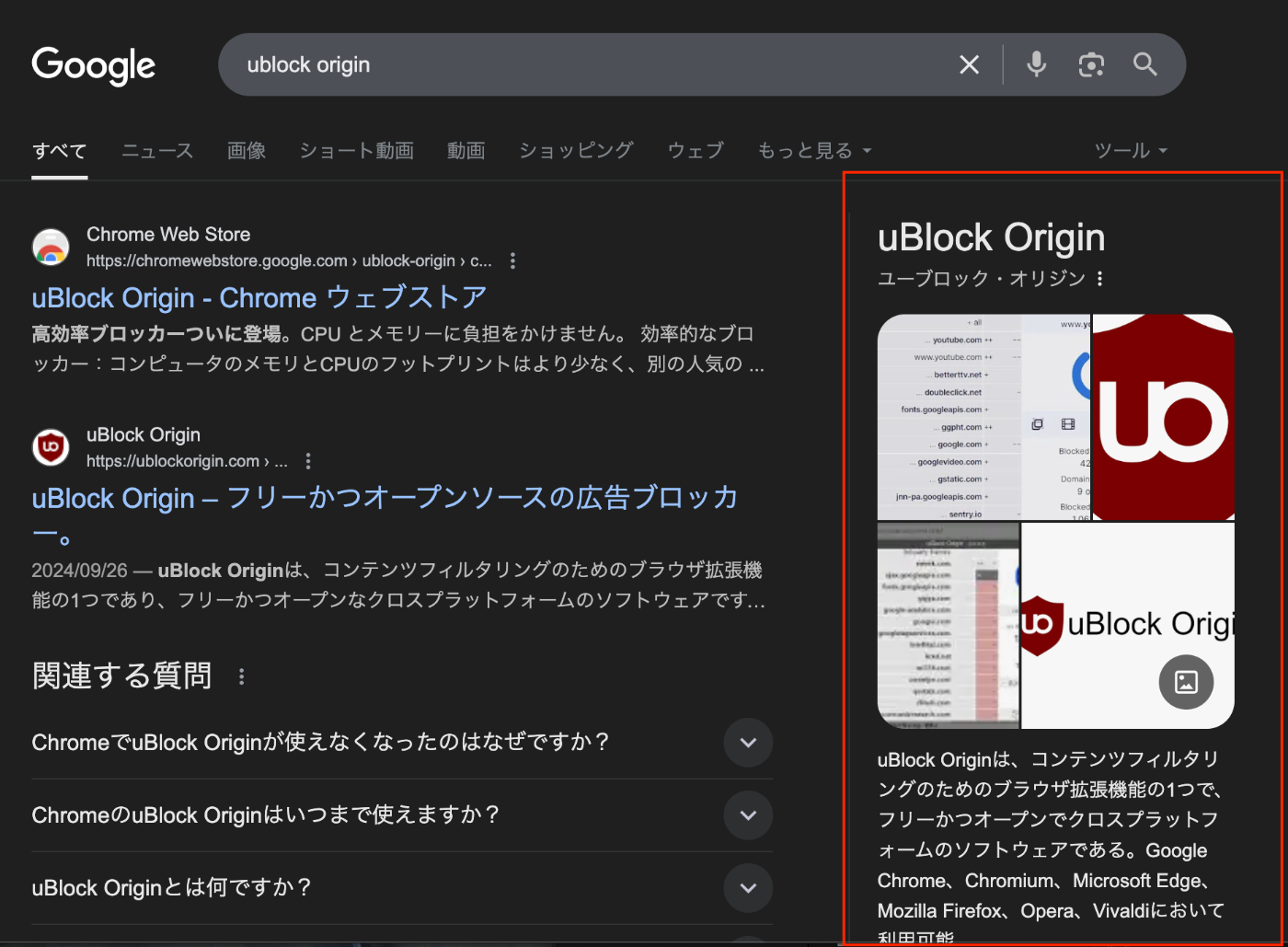Open the uBlock Origin wordmark logo thumbnail
This screenshot has width=1288, height=947.
(x=1128, y=626)
